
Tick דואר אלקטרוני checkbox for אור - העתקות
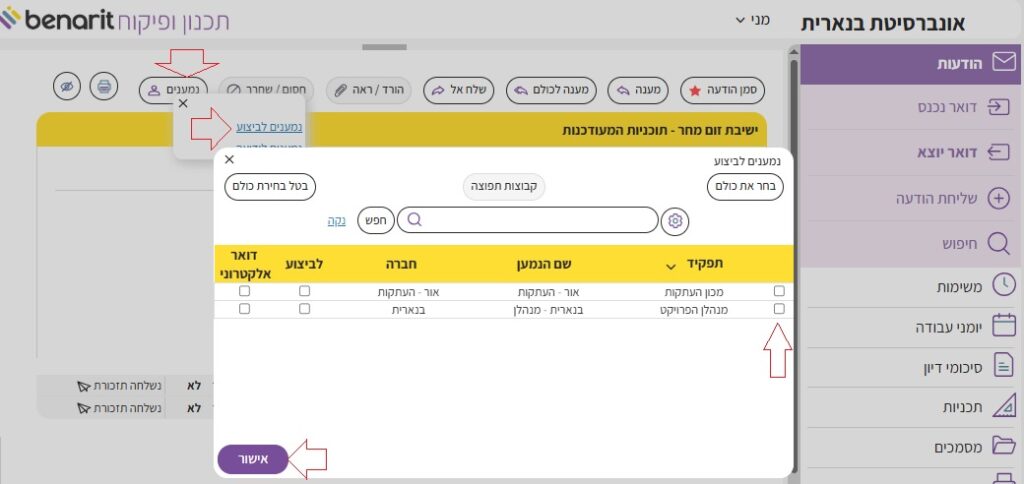244,291
